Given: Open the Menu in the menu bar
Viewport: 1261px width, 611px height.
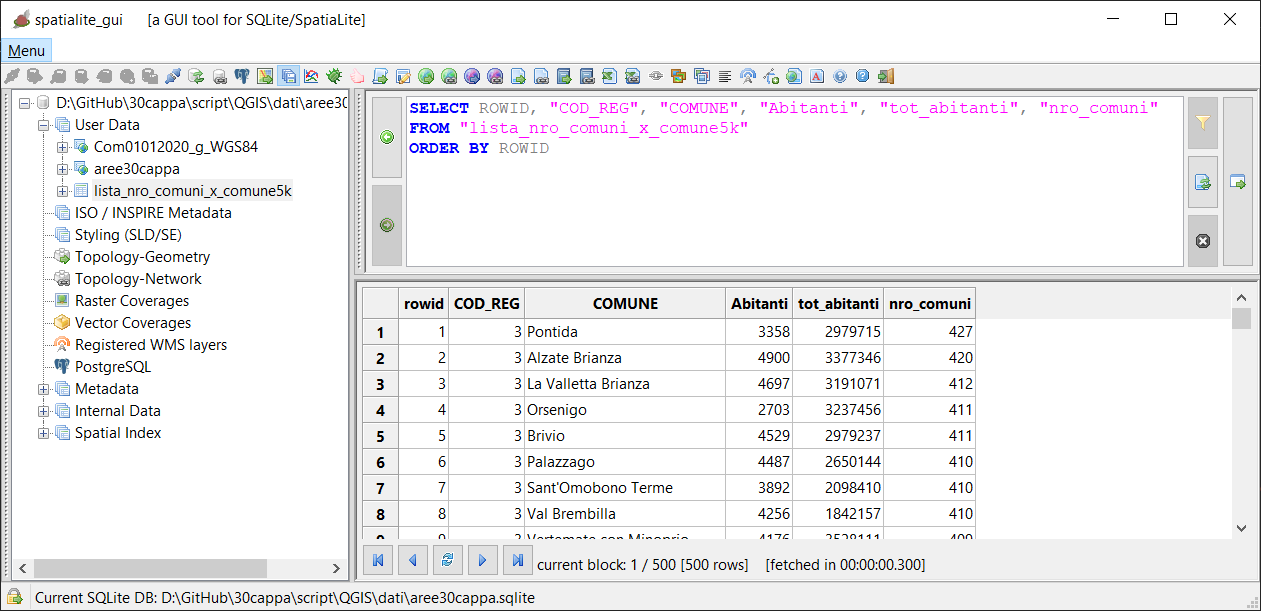Looking at the screenshot, I should [x=26, y=51].
